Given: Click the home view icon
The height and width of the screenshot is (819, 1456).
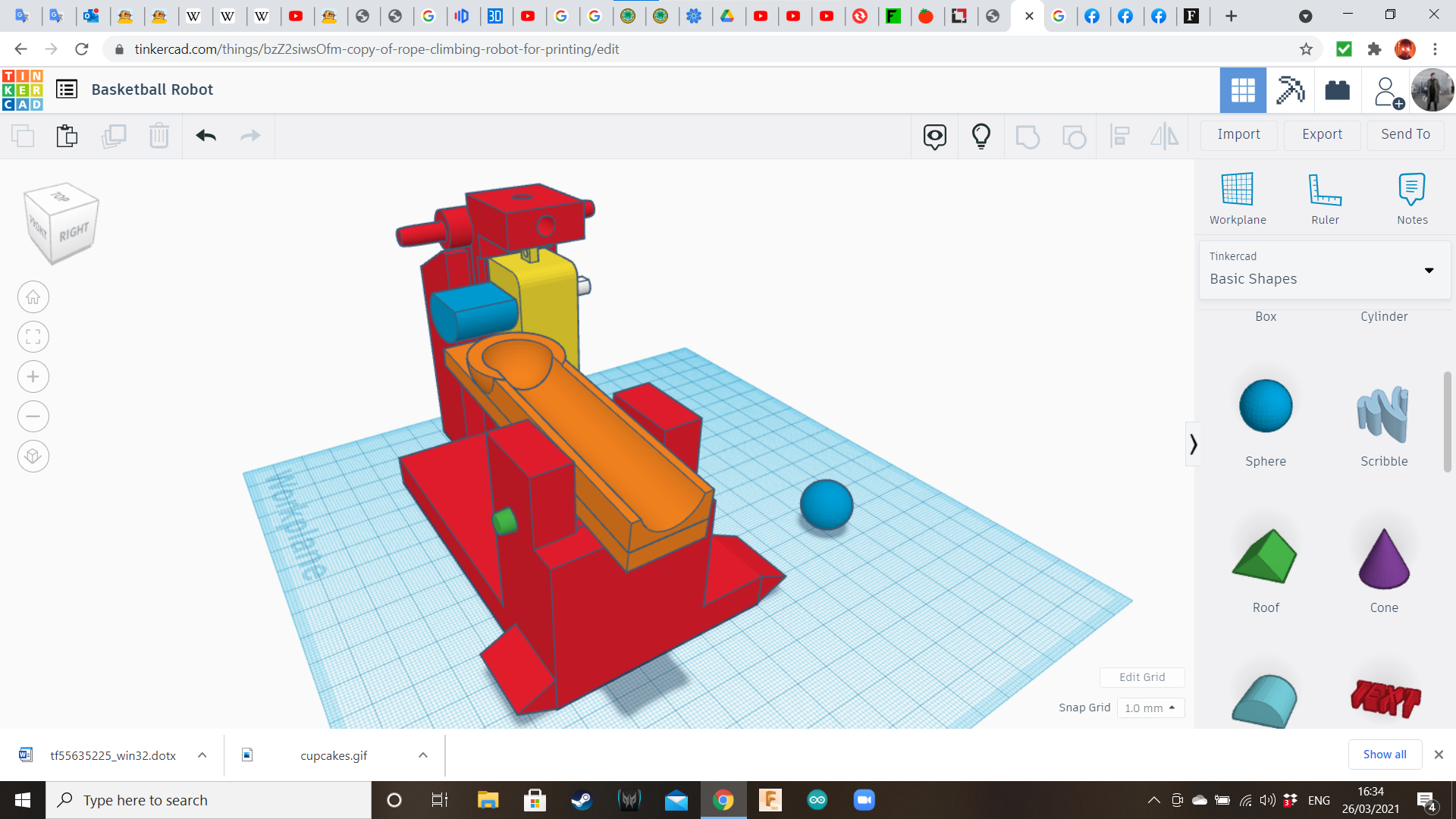Looking at the screenshot, I should click(x=33, y=297).
